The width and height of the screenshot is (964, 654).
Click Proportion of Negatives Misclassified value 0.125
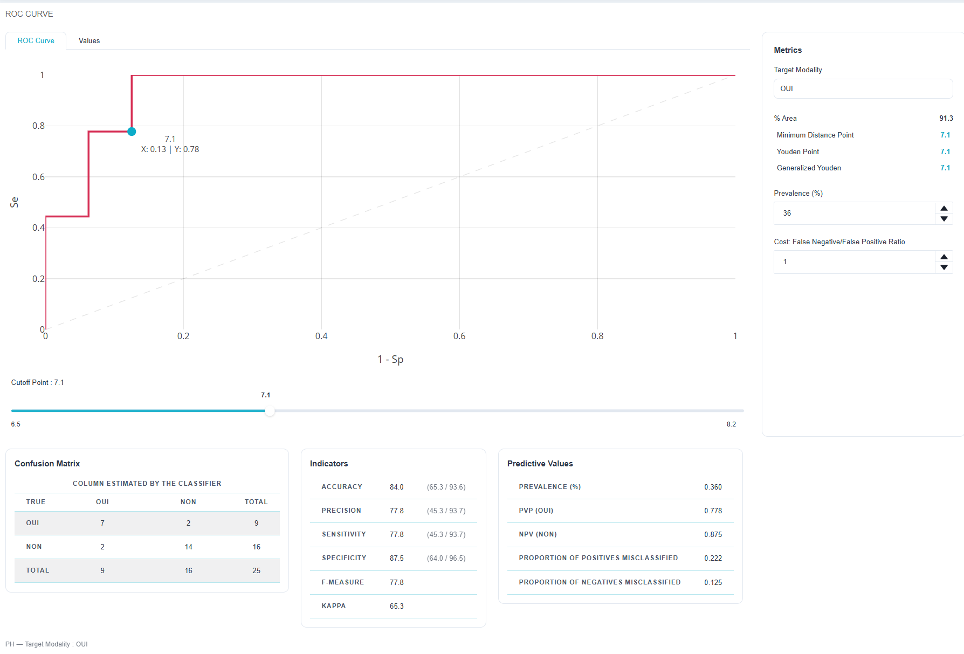tap(713, 582)
